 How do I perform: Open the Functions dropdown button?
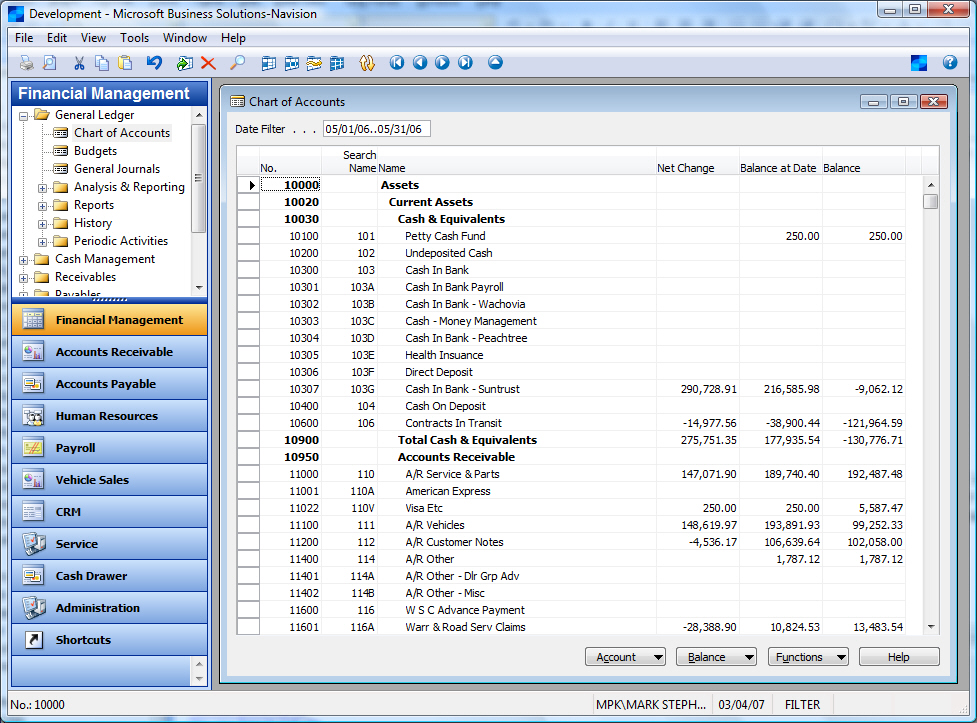pos(808,657)
